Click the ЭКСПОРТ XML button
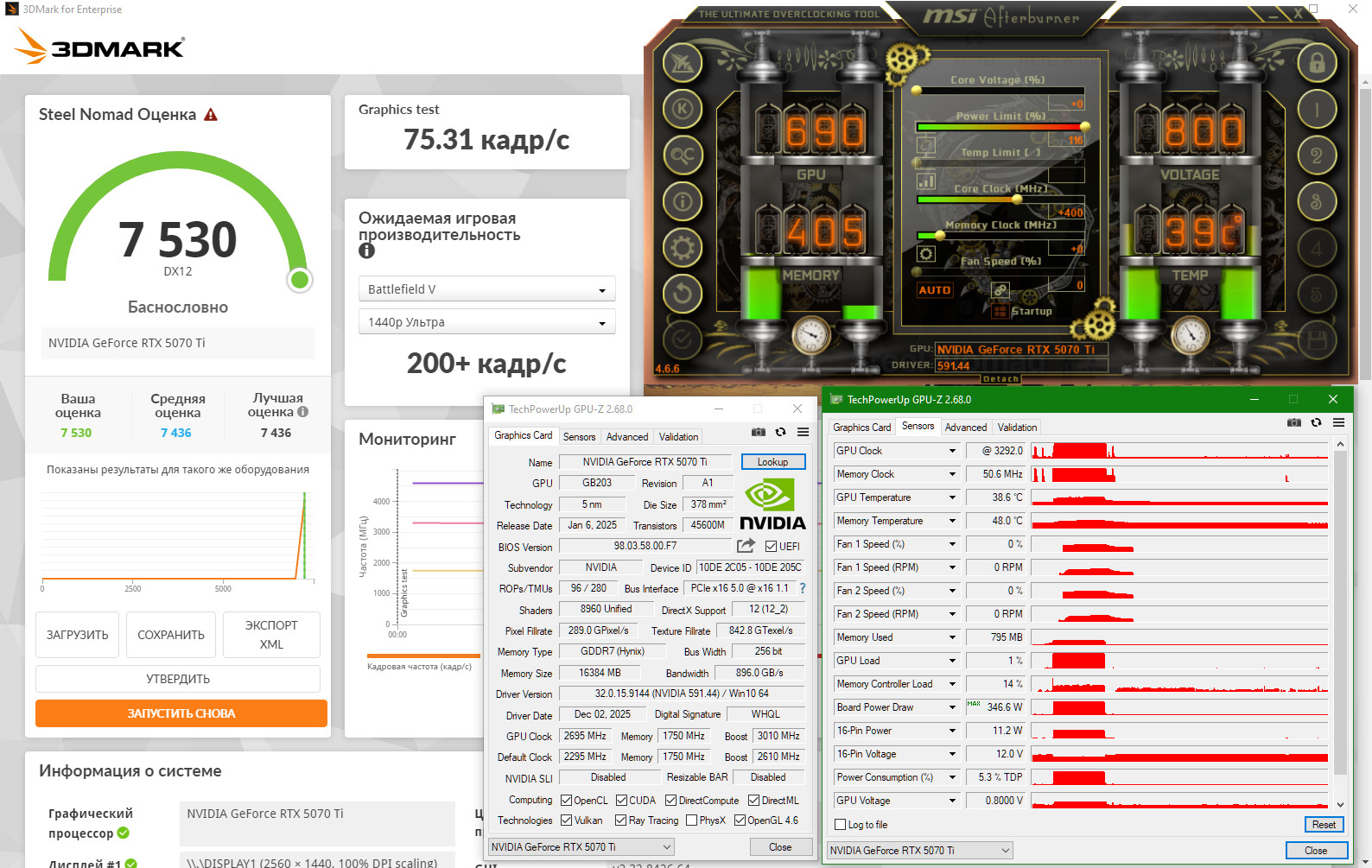The image size is (1372, 868). click(271, 635)
